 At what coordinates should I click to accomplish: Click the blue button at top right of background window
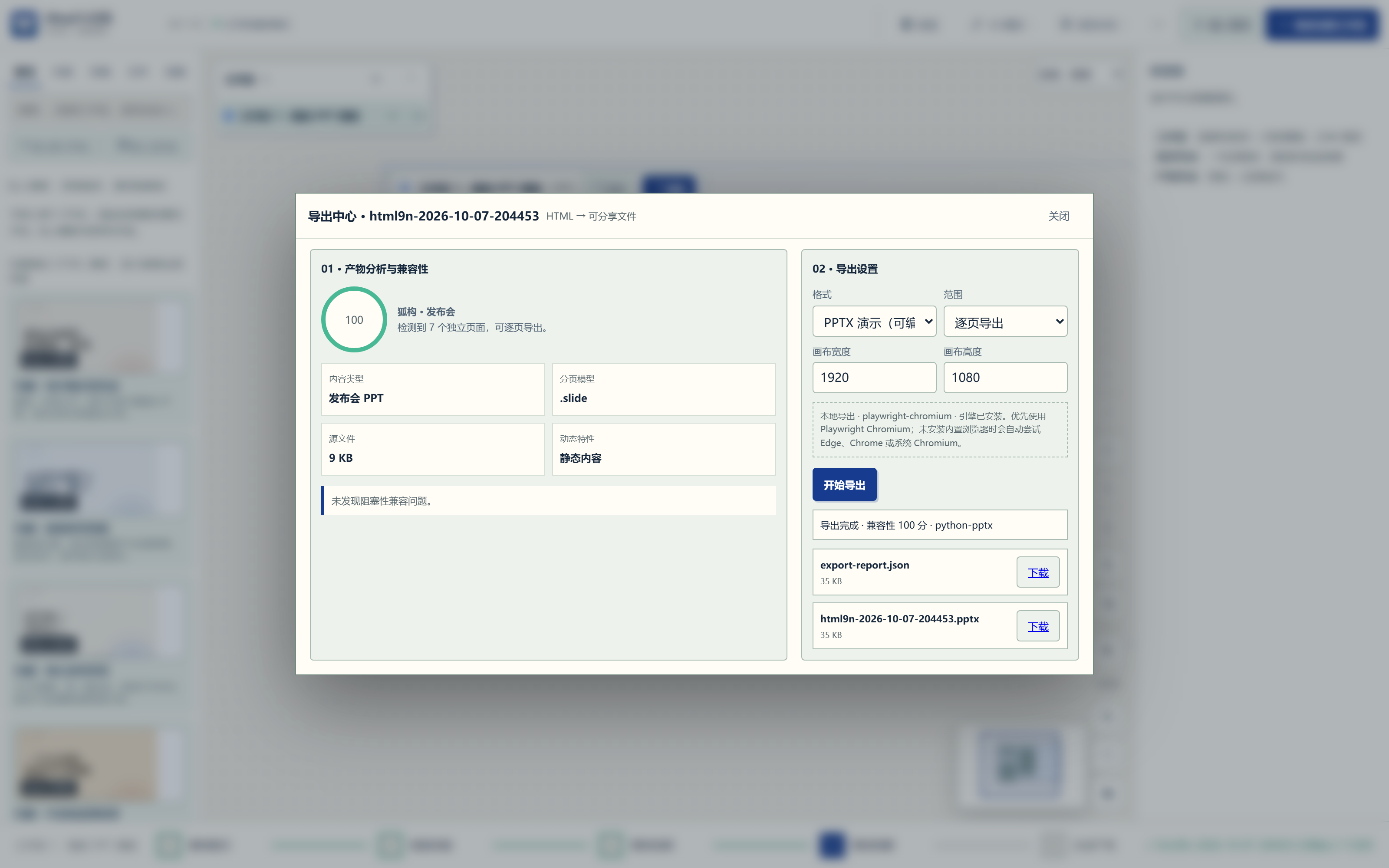(1322, 25)
